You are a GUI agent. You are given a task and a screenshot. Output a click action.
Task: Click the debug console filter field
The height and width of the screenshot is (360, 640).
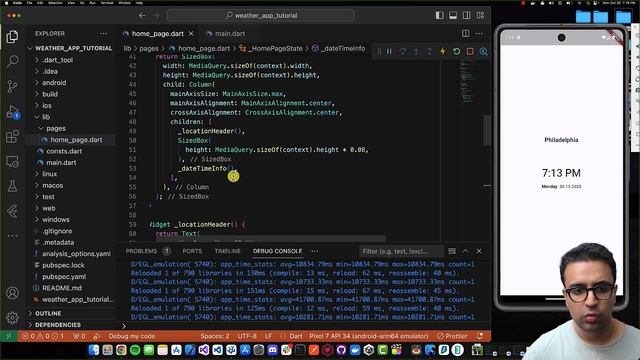click(400, 251)
